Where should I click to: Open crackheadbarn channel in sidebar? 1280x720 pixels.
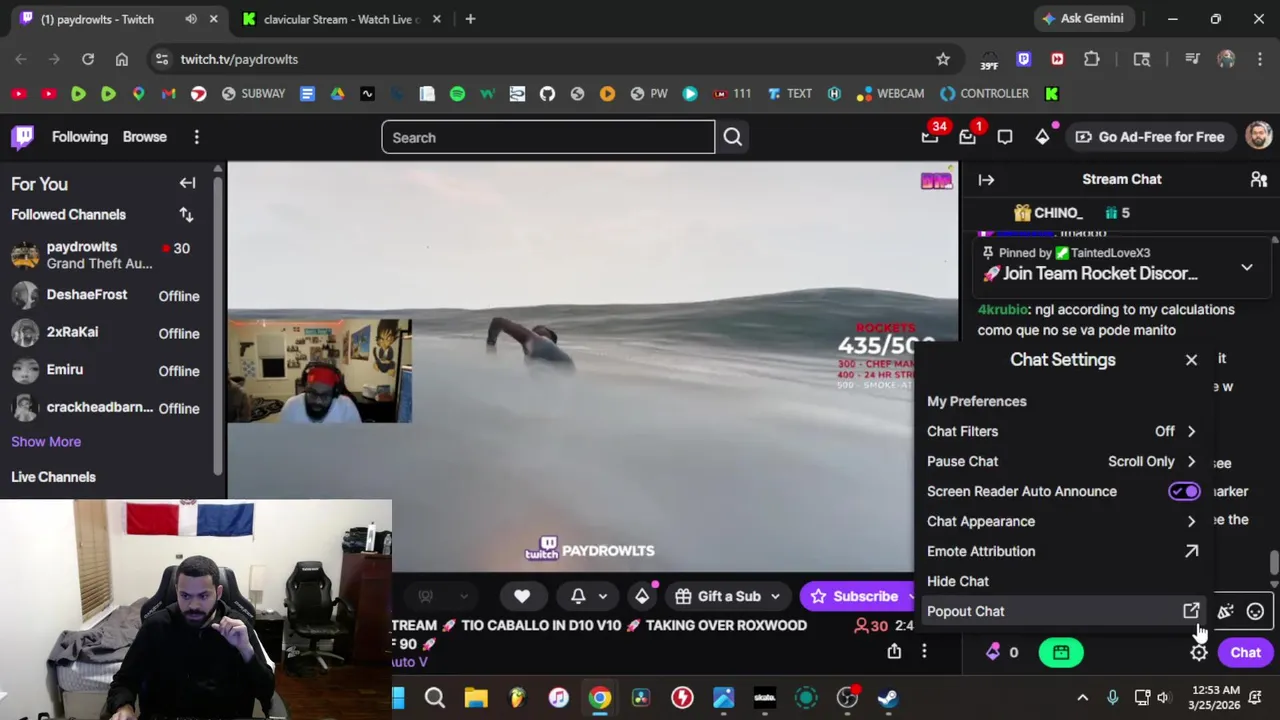click(x=106, y=408)
